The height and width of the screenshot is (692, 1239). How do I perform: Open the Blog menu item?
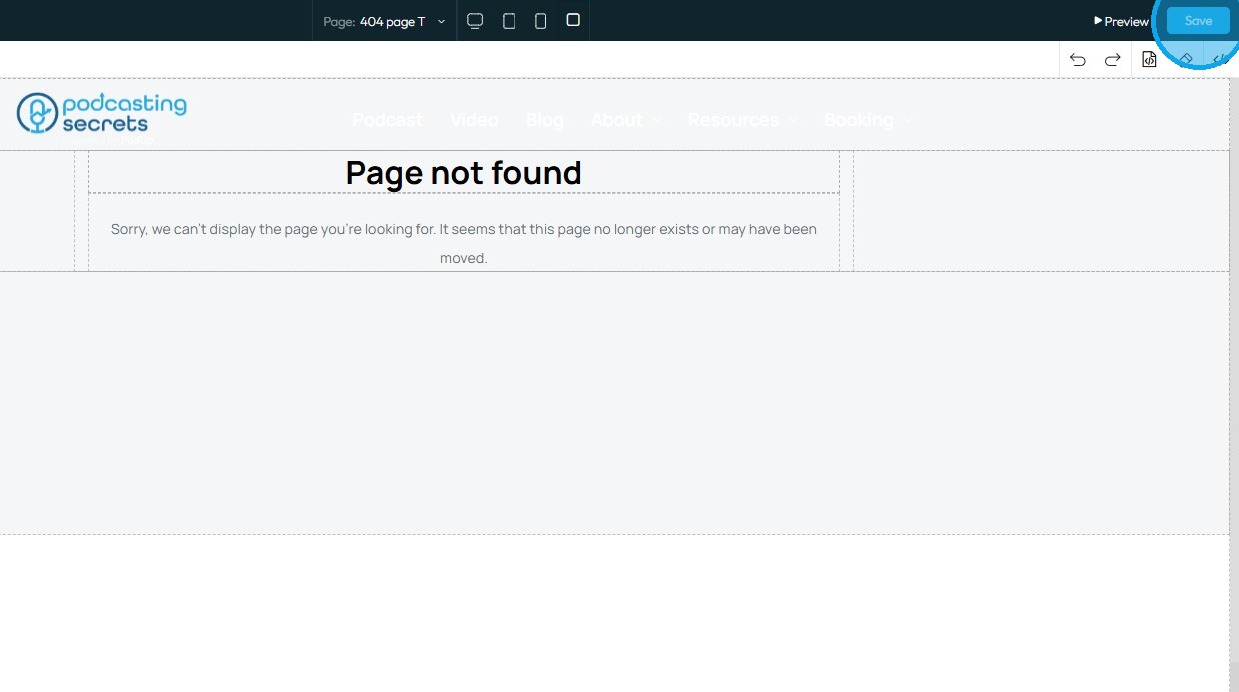545,120
